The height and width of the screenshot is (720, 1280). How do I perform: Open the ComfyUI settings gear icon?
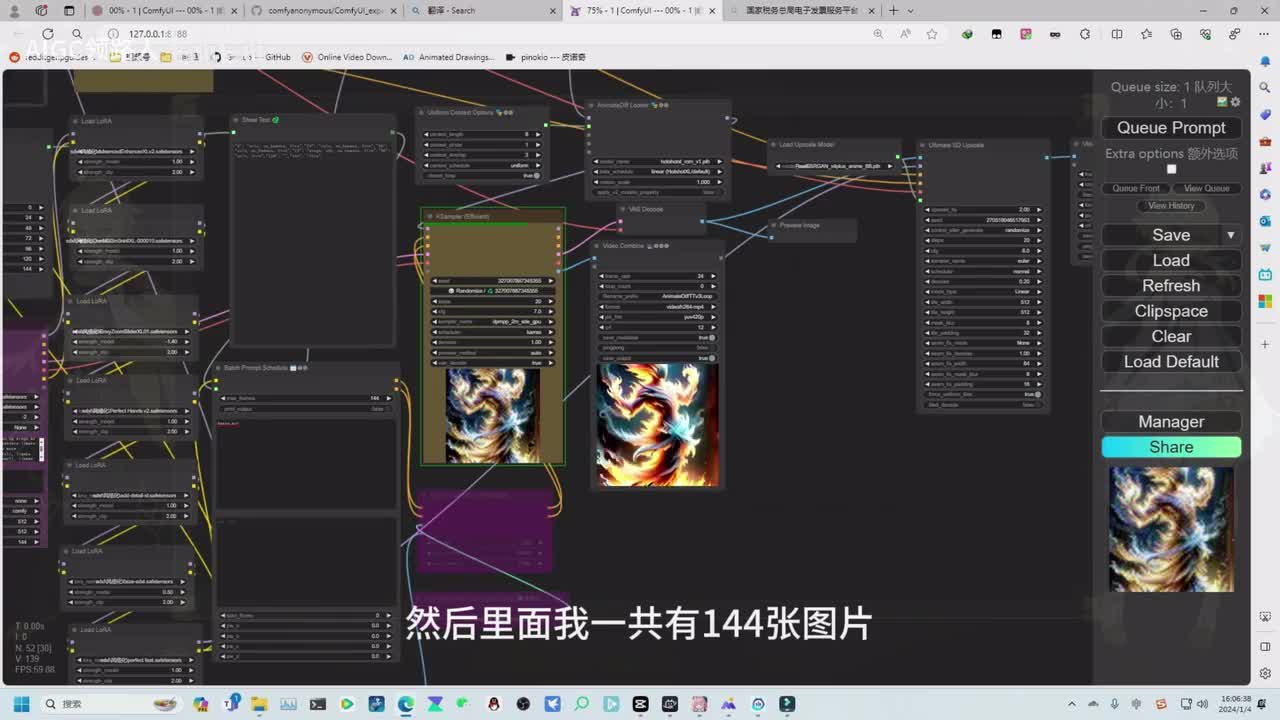pyautogui.click(x=1236, y=102)
